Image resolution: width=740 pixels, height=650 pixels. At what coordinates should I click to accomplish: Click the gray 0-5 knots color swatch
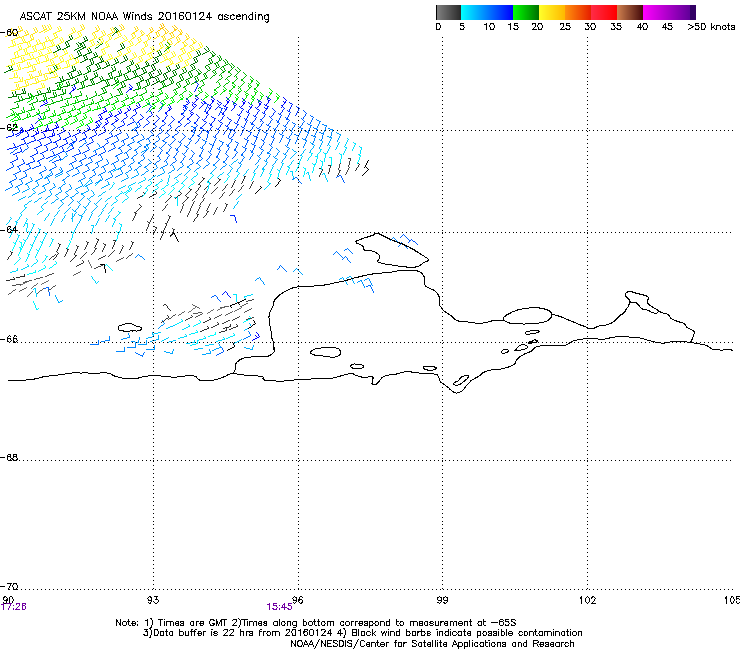pyautogui.click(x=448, y=12)
